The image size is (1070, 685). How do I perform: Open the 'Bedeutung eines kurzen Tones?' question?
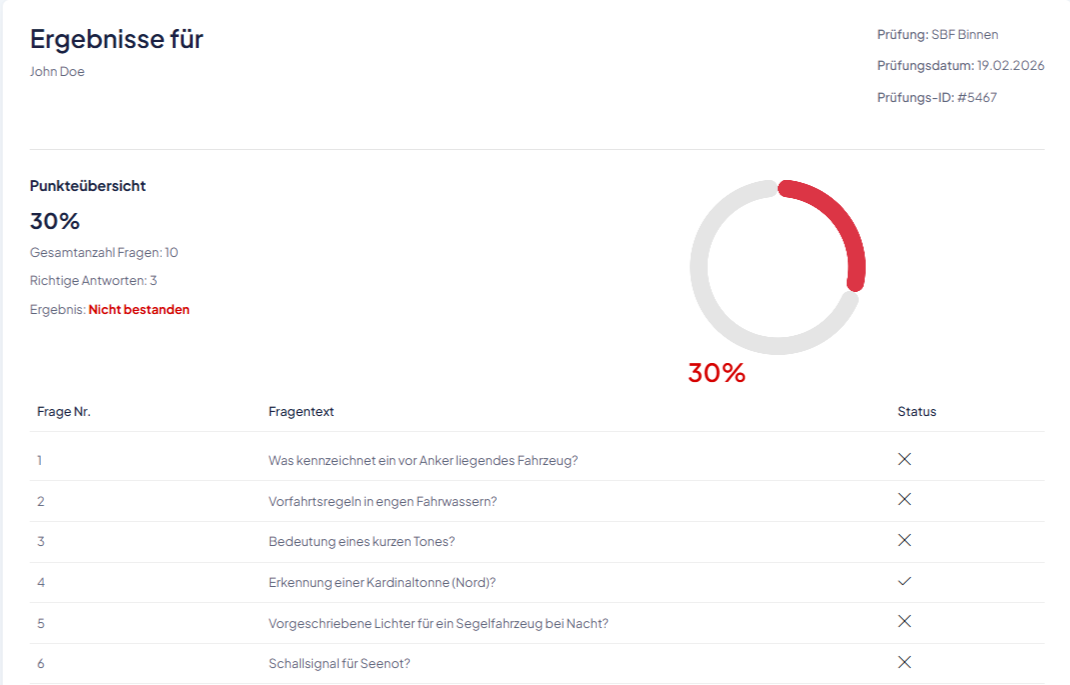(x=361, y=541)
